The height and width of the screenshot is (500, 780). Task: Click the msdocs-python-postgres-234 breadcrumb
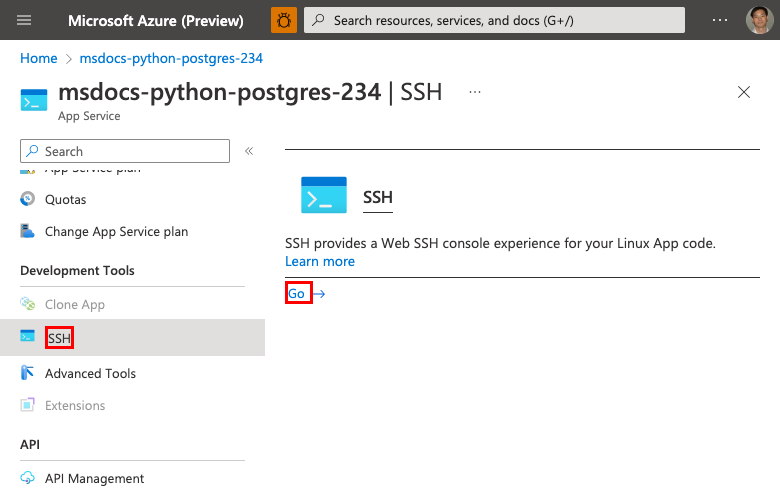tap(171, 58)
